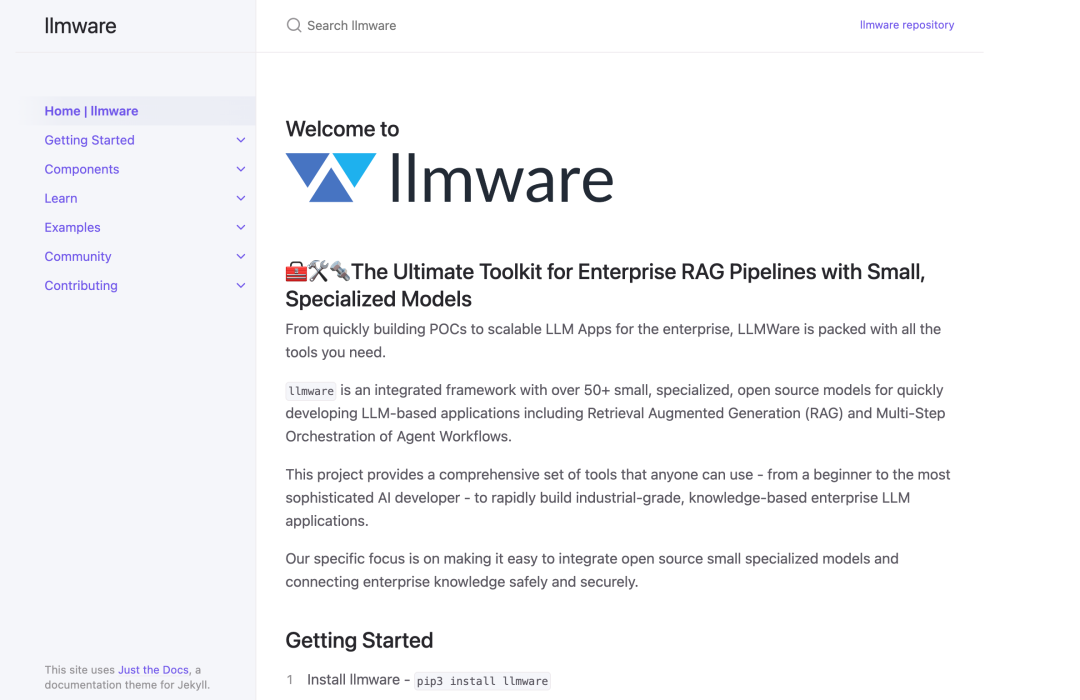Click the Getting Started section heading
The width and height of the screenshot is (1080, 700).
tap(359, 640)
